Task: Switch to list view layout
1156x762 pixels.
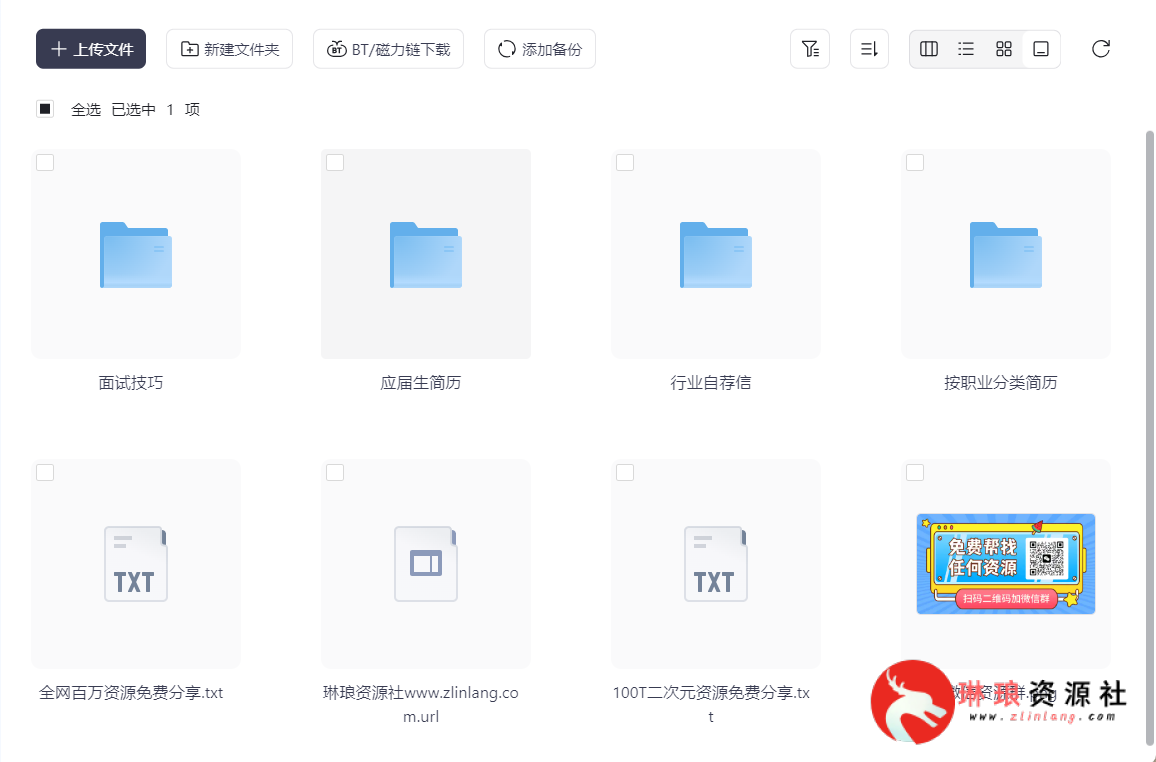Action: 966,49
